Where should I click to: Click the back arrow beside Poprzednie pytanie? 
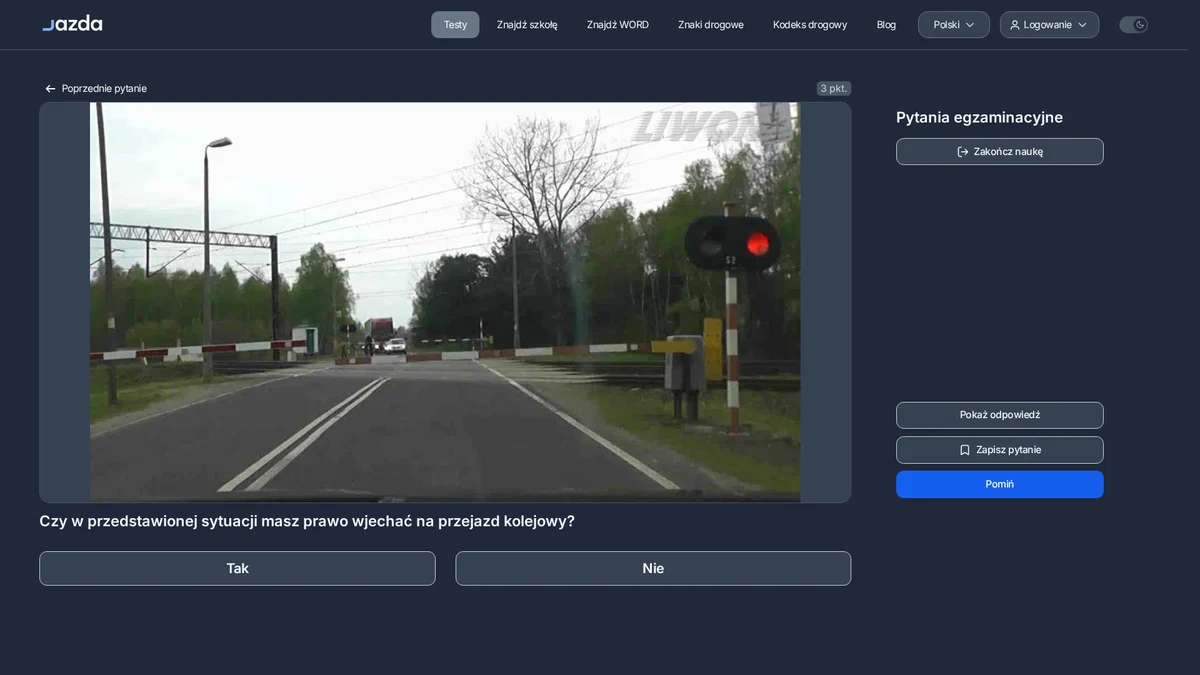[50, 89]
